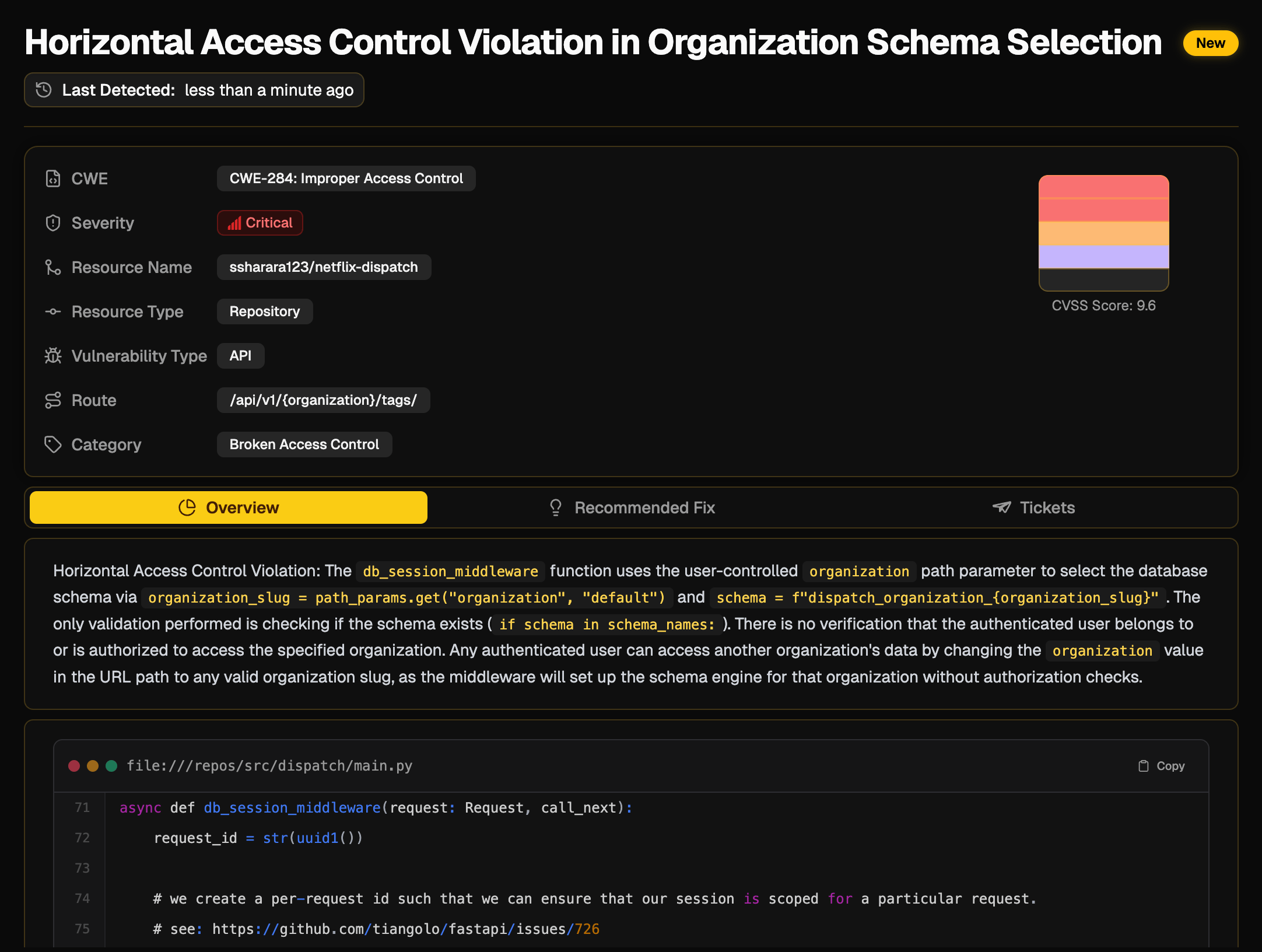Viewport: 1262px width, 952px height.
Task: Click the orange dot in code window header
Action: (93, 766)
